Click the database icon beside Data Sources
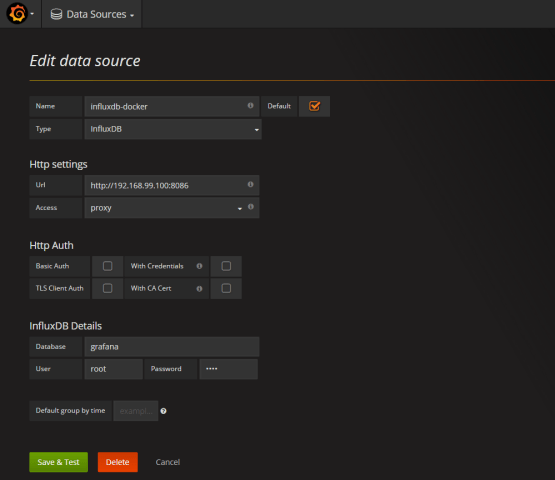The image size is (555, 480). tap(56, 14)
